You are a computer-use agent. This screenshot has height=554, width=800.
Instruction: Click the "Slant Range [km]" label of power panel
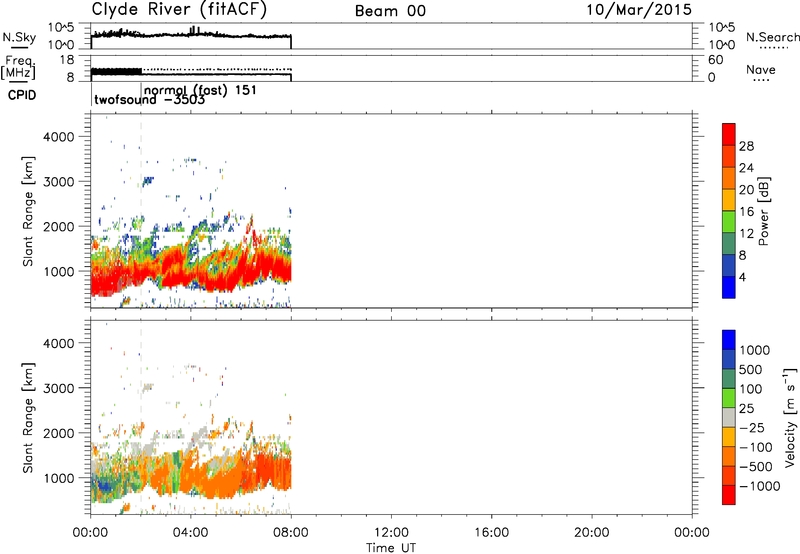[28, 211]
